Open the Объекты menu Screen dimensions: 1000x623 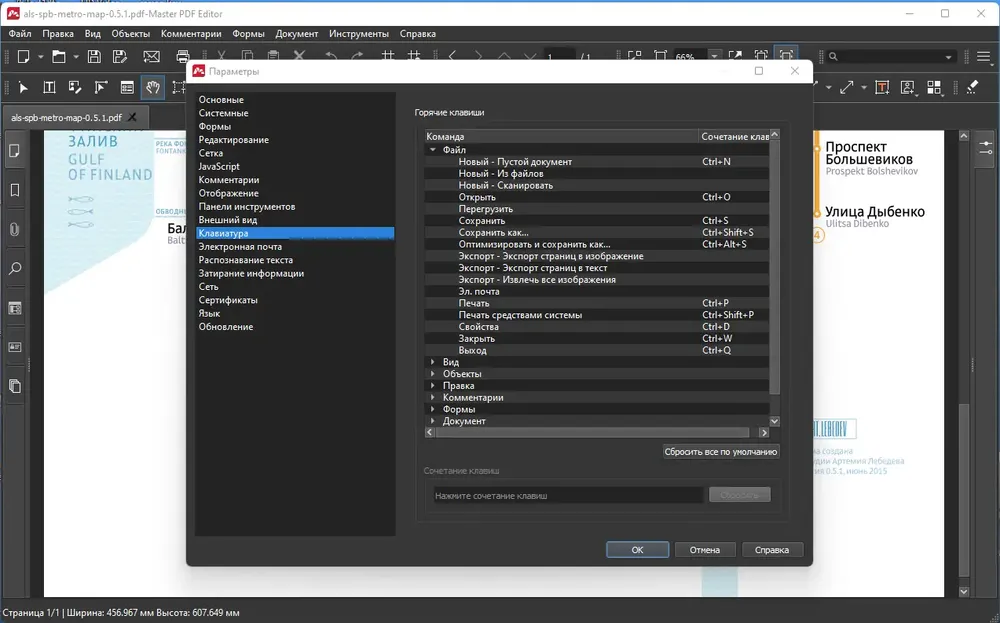130,34
